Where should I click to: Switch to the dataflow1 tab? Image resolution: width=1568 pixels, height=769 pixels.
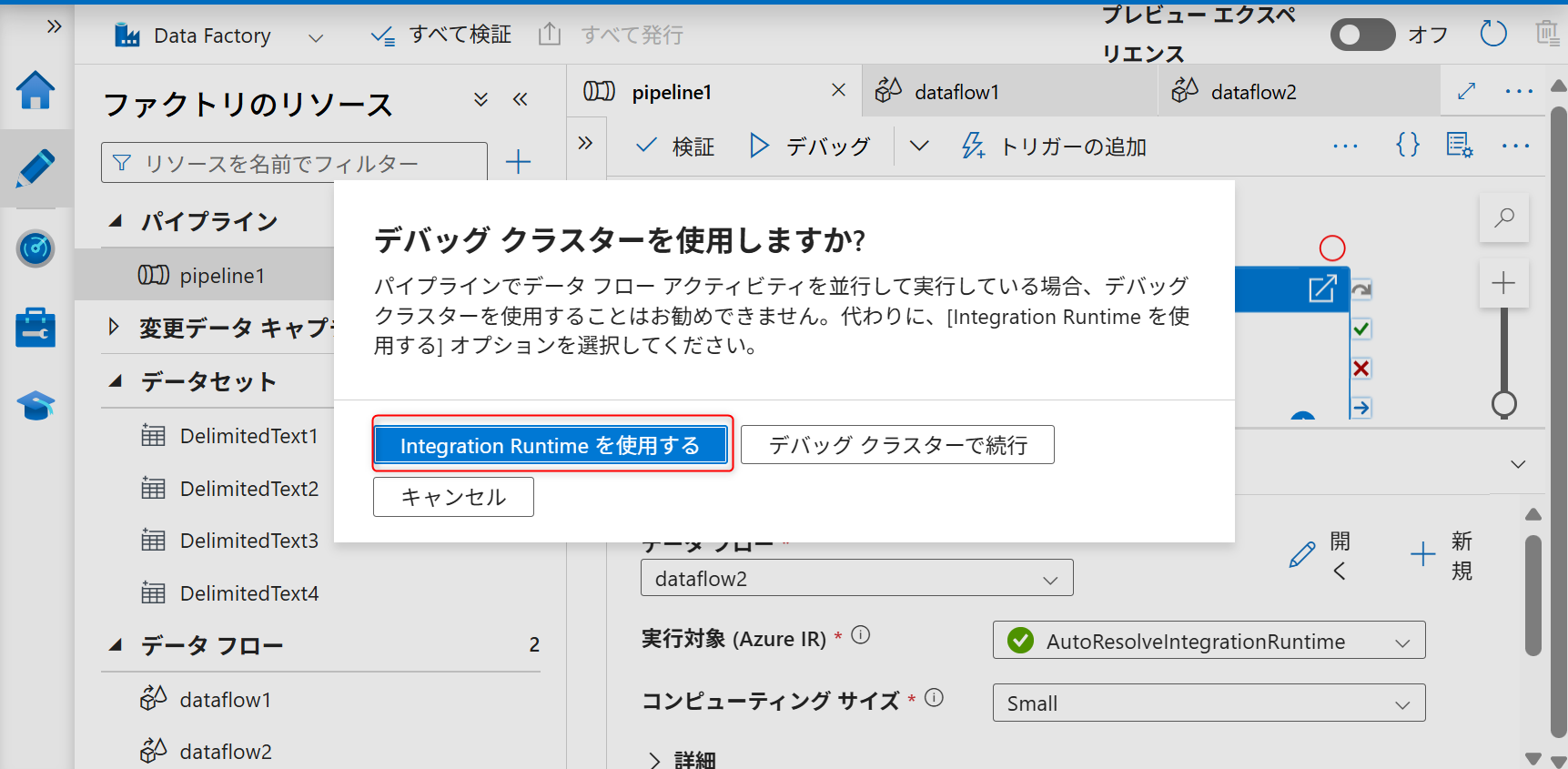click(1010, 92)
